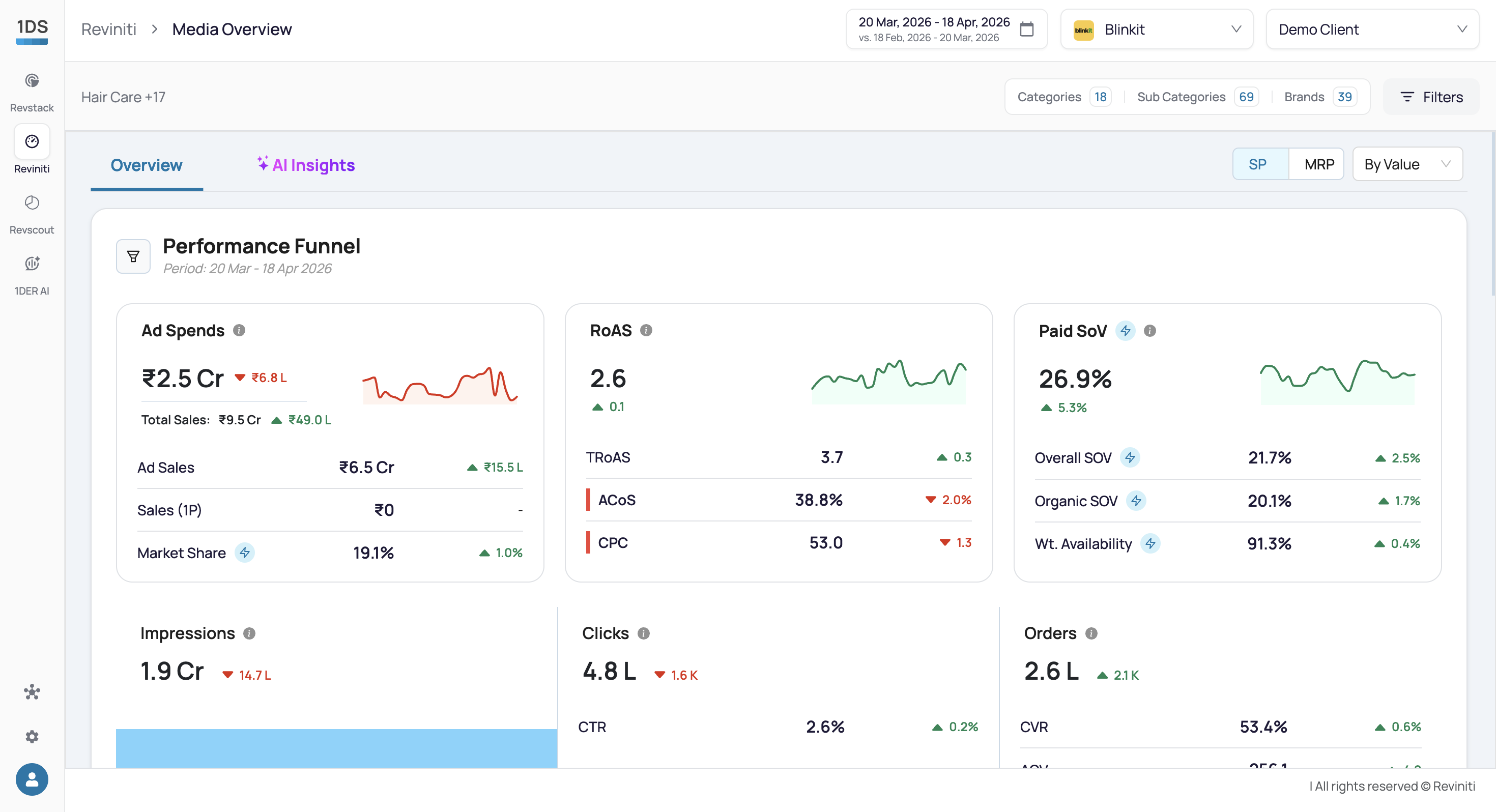Click the Reviniti breadcrumb link
This screenshot has height=812, width=1496.
[x=108, y=29]
